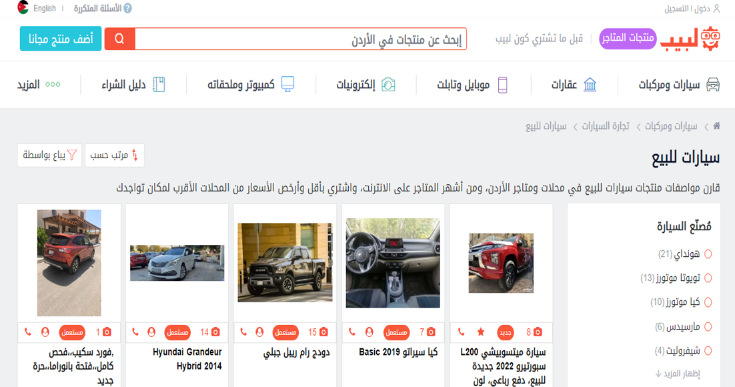The width and height of the screenshot is (735, 387).
Task: Click أضف منتج مجانا button
Action: tap(60, 38)
